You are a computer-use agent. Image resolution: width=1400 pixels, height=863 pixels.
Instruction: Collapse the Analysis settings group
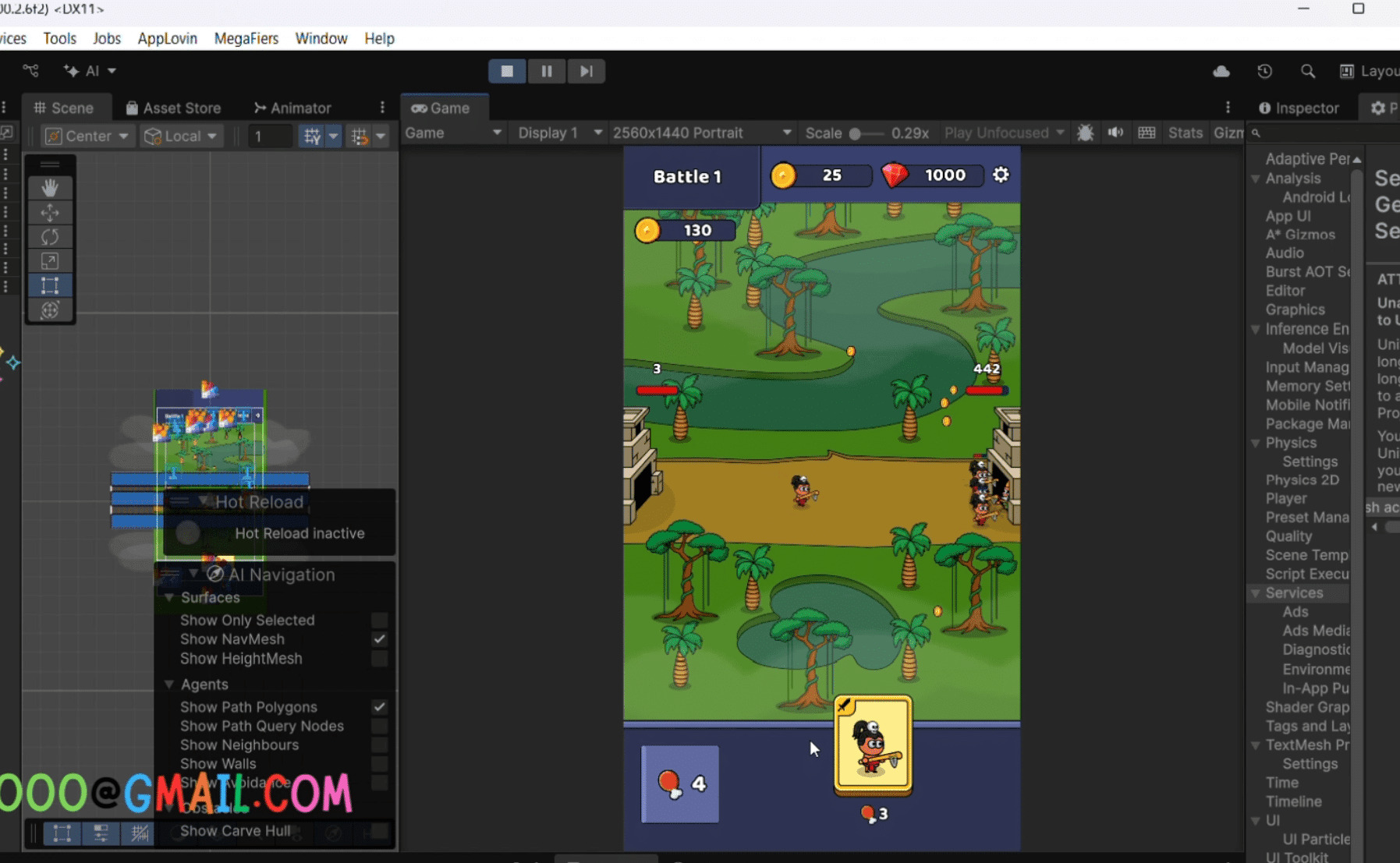click(1256, 179)
